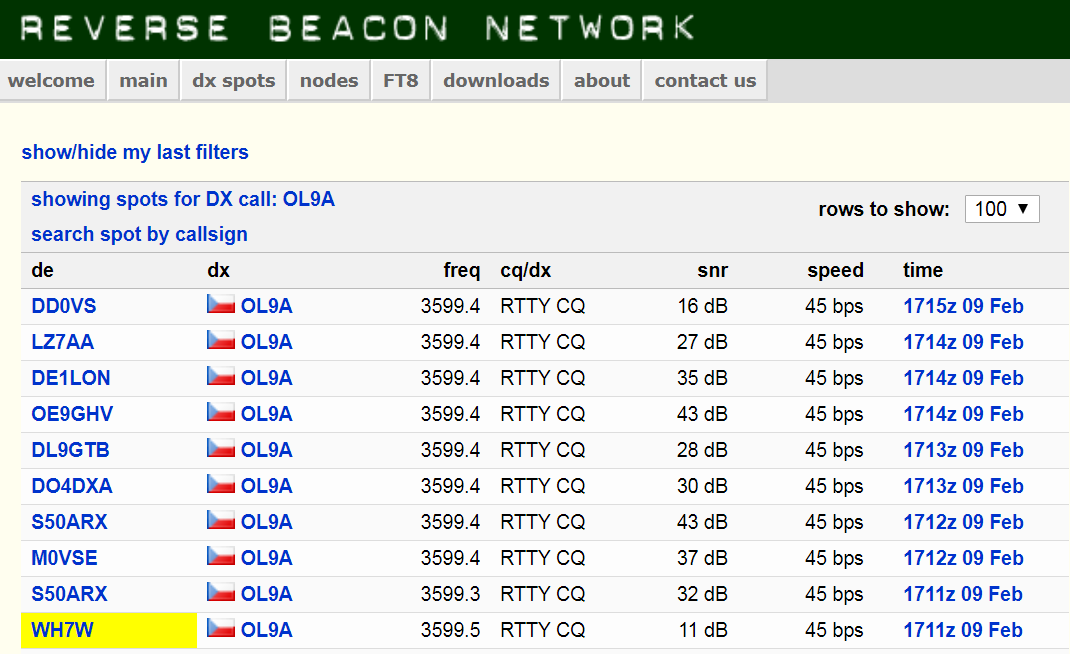Click the freq column header
The height and width of the screenshot is (660, 1070).
click(462, 270)
